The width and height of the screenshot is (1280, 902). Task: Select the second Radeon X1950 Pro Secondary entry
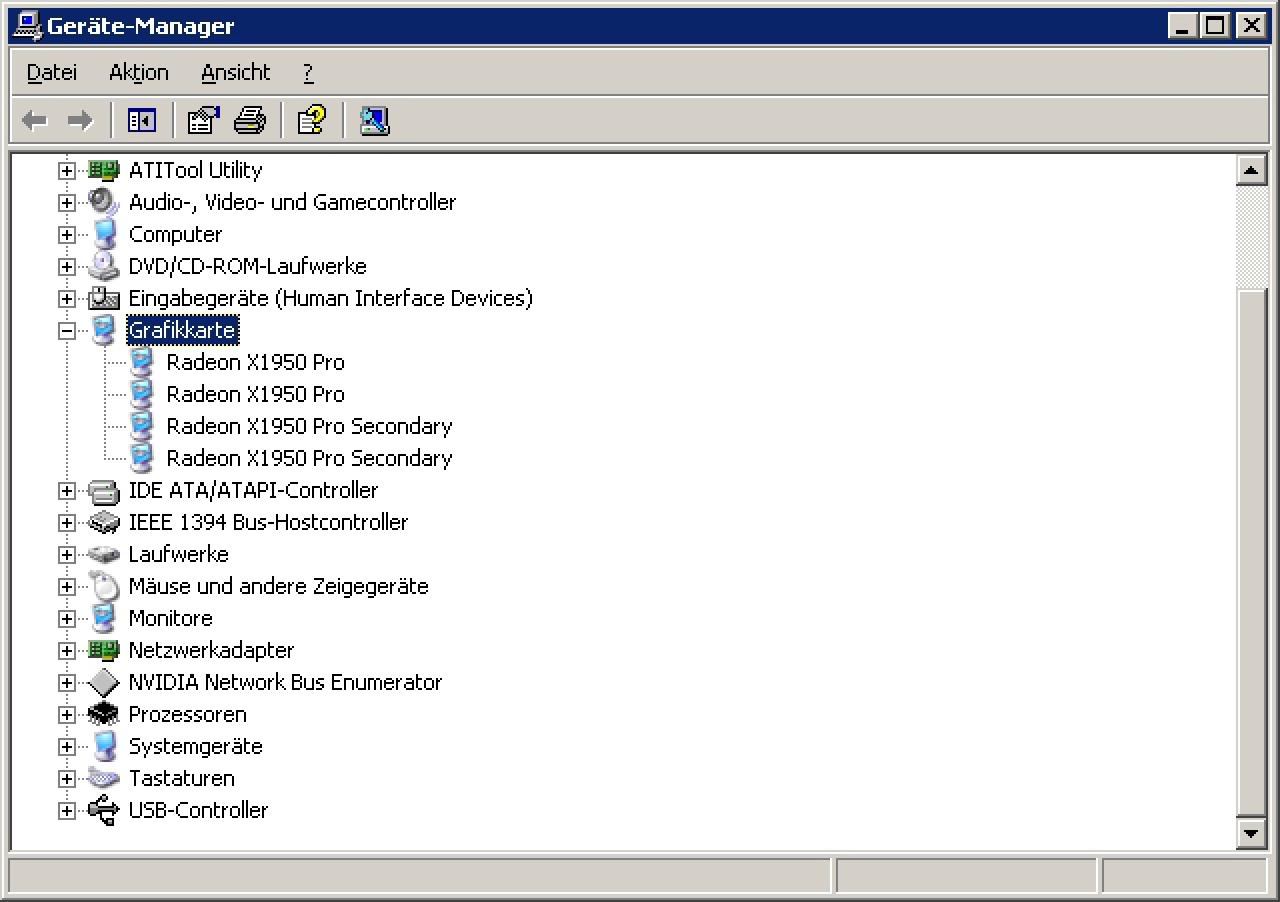309,458
